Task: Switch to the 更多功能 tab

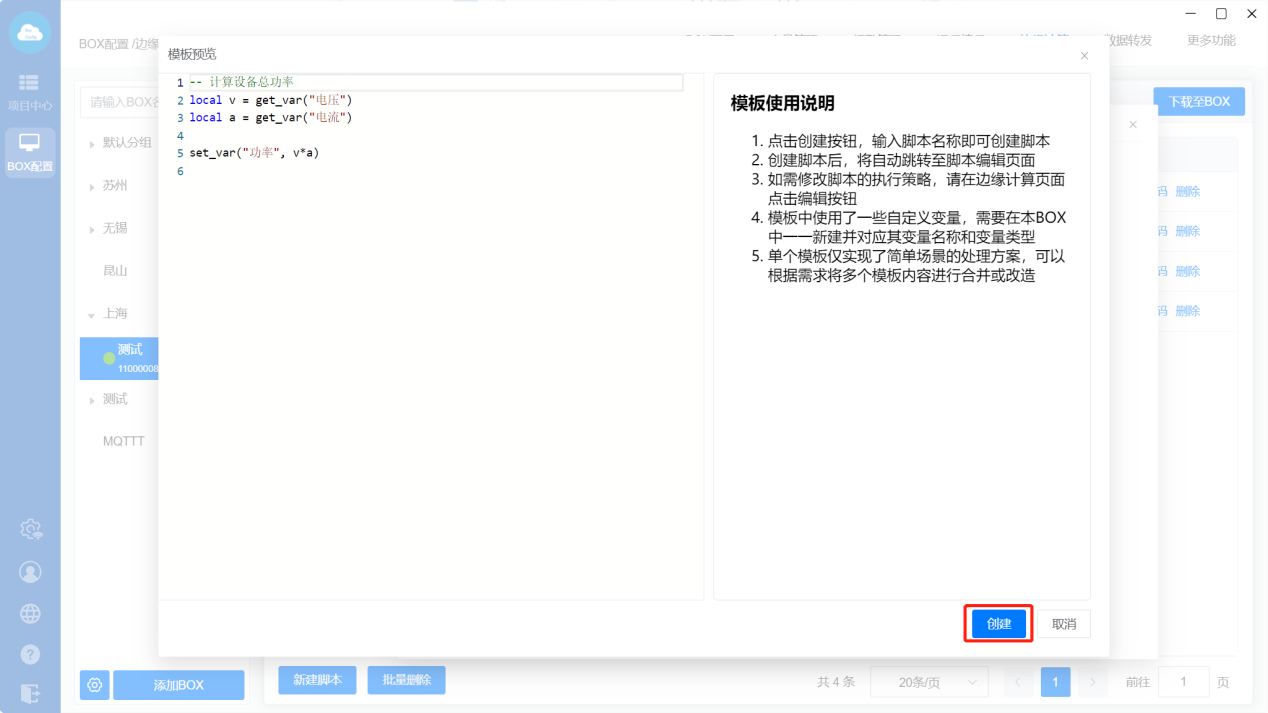Action: [1210, 41]
